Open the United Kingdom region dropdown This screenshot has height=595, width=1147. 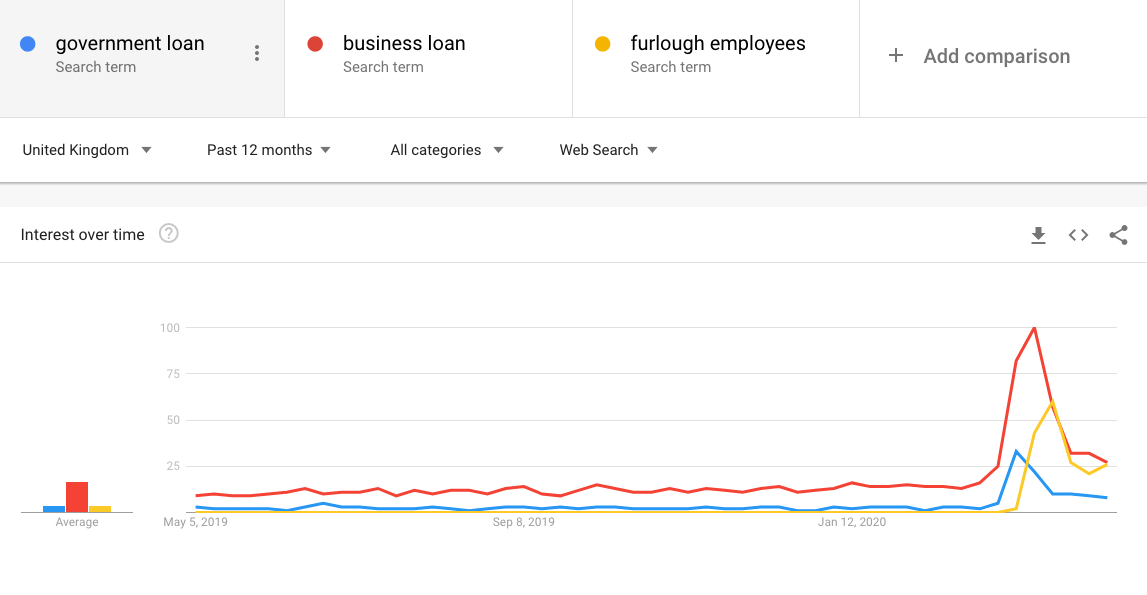click(87, 150)
